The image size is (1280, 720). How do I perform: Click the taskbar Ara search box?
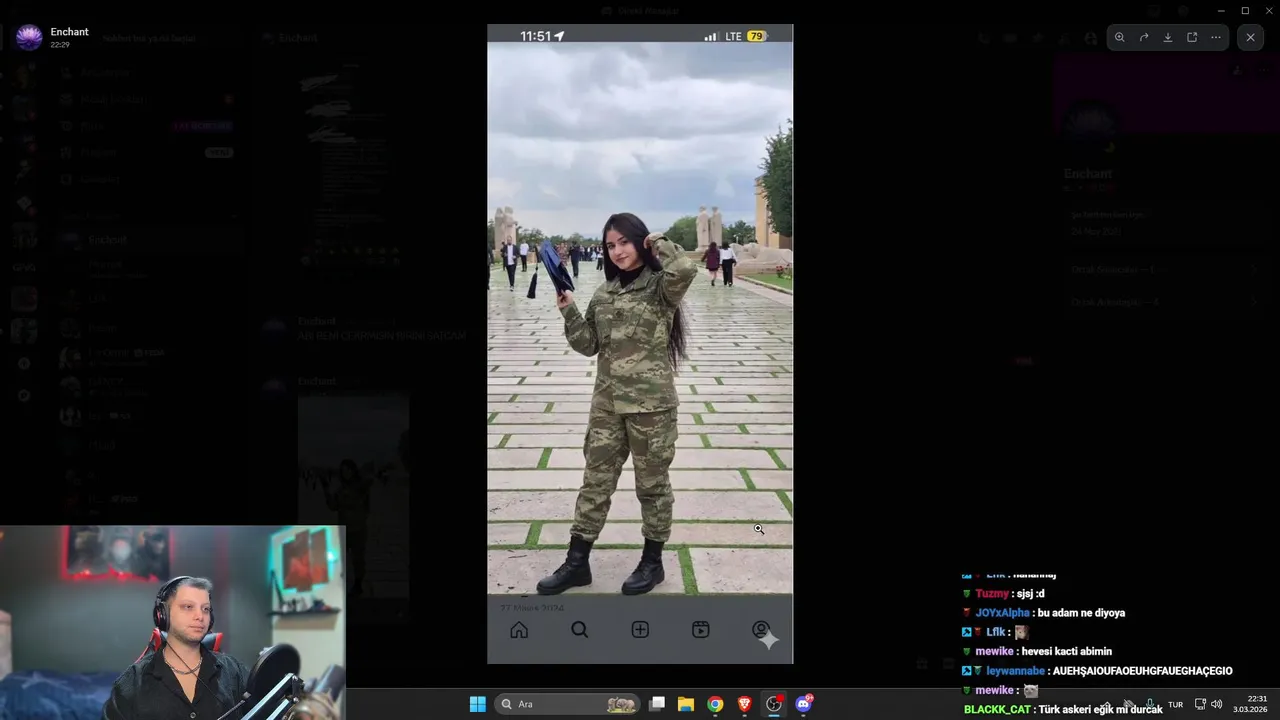point(568,704)
